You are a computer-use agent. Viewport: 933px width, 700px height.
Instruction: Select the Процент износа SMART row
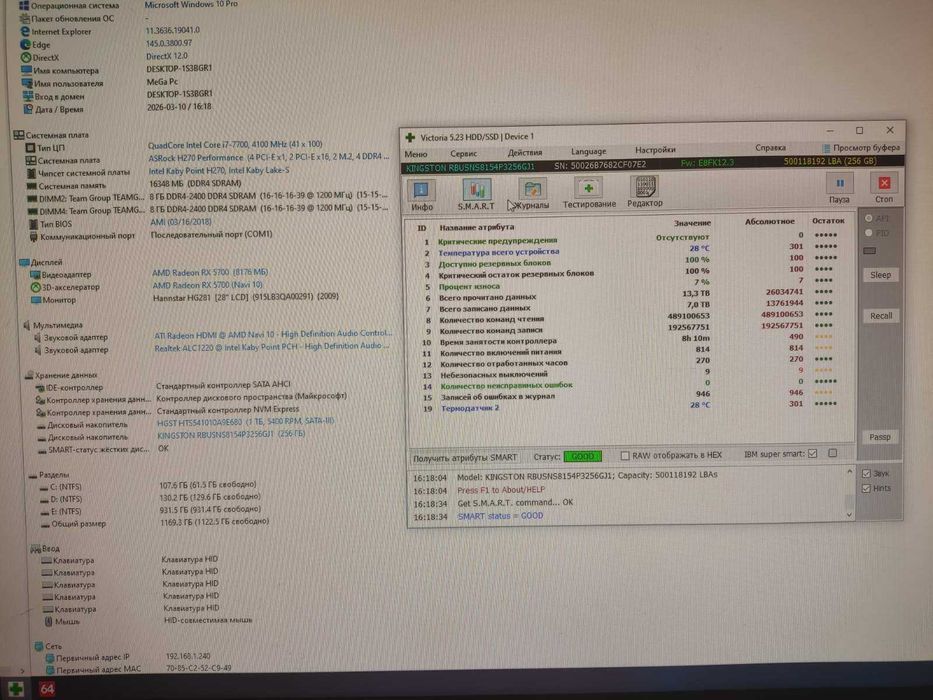click(628, 284)
